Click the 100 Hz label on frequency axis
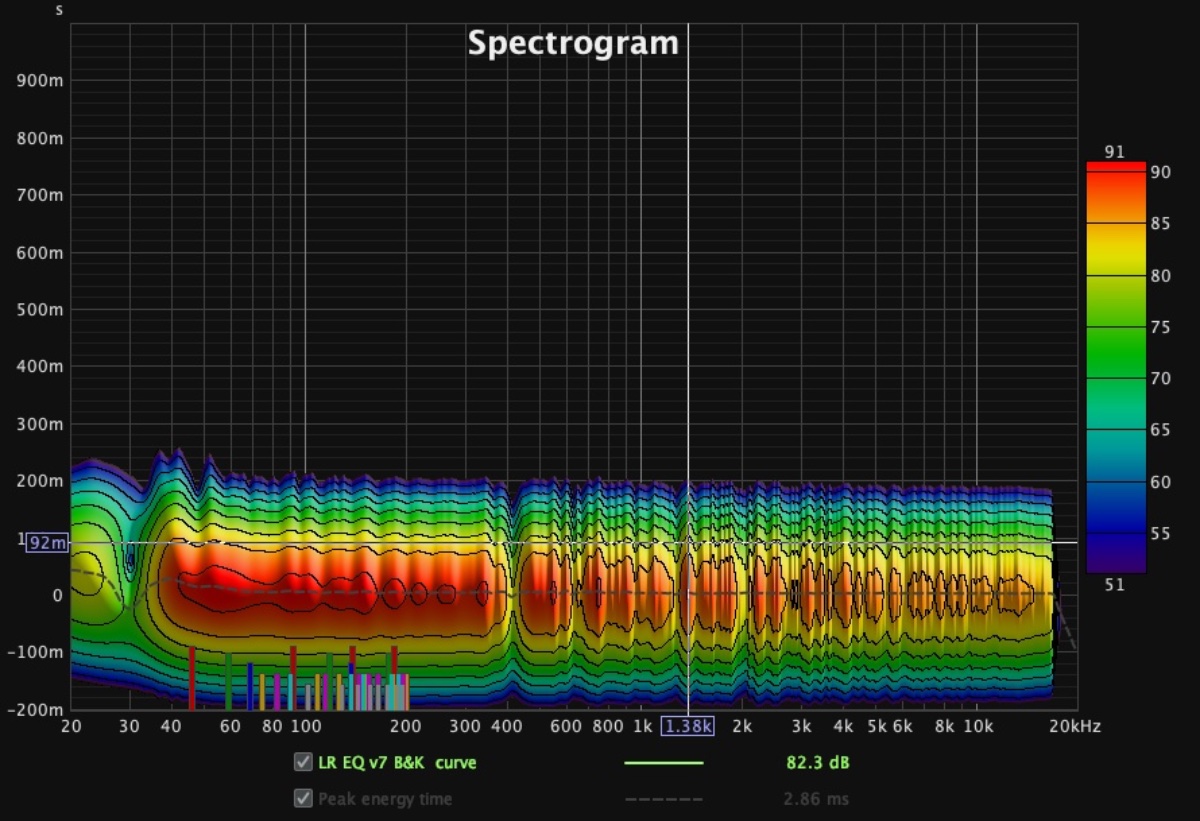The width and height of the screenshot is (1200, 821). click(305, 727)
